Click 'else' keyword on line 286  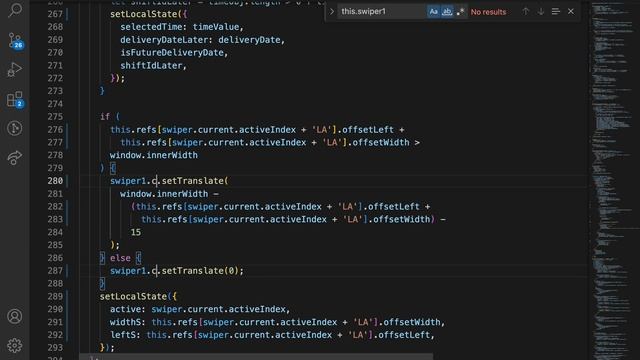coord(120,258)
